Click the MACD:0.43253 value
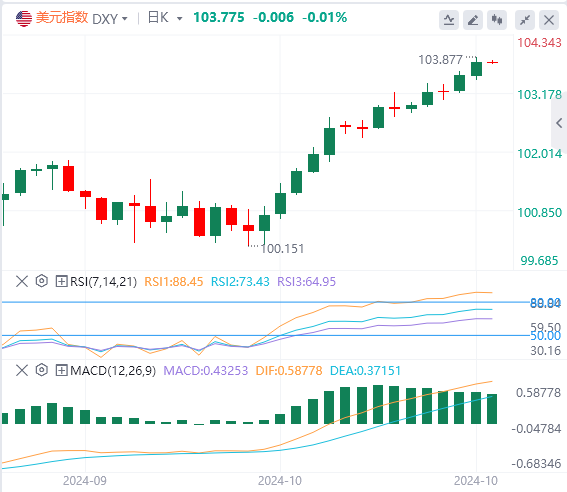 click(x=206, y=371)
